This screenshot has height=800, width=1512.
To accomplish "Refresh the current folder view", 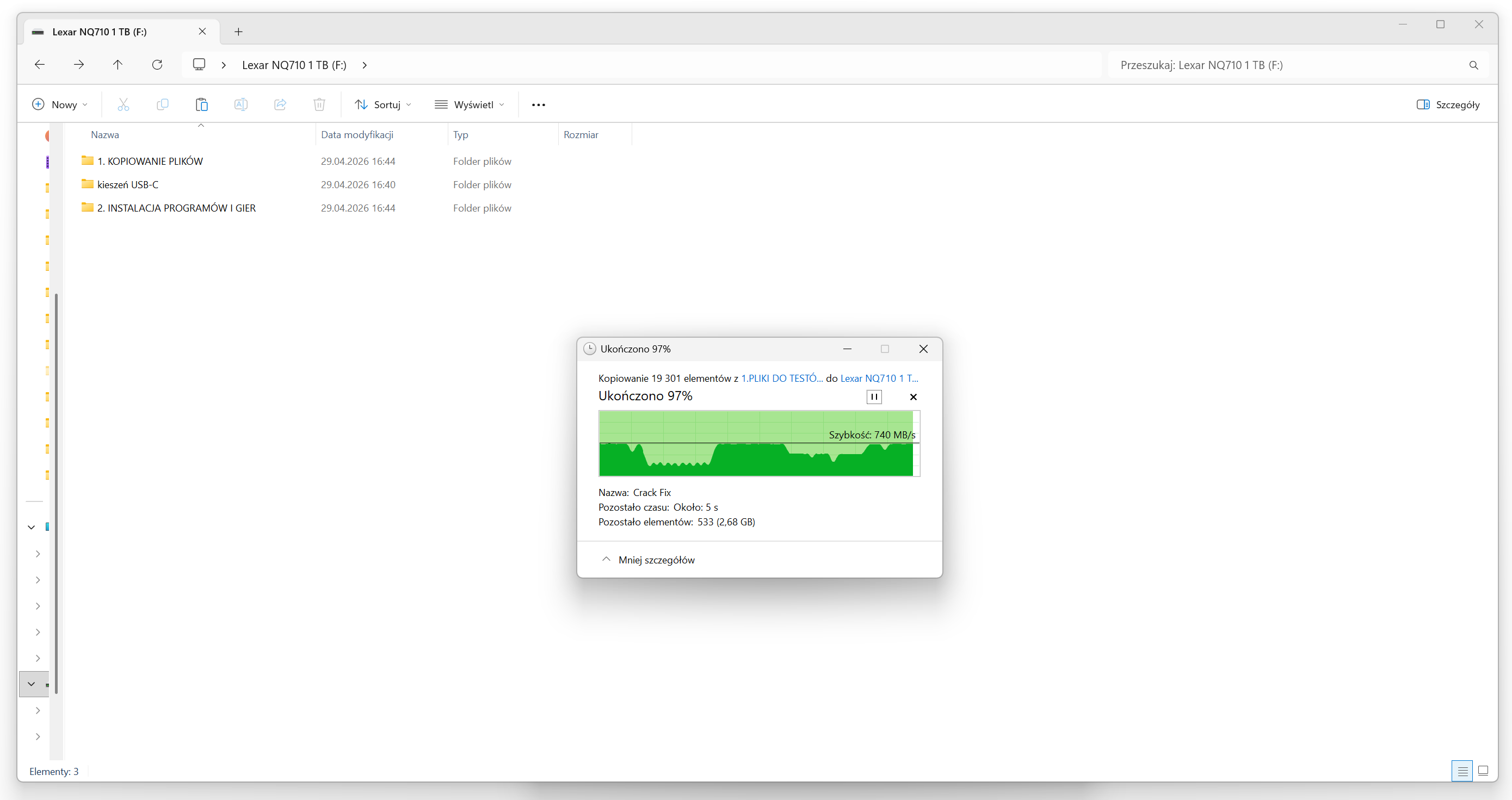I will (157, 65).
